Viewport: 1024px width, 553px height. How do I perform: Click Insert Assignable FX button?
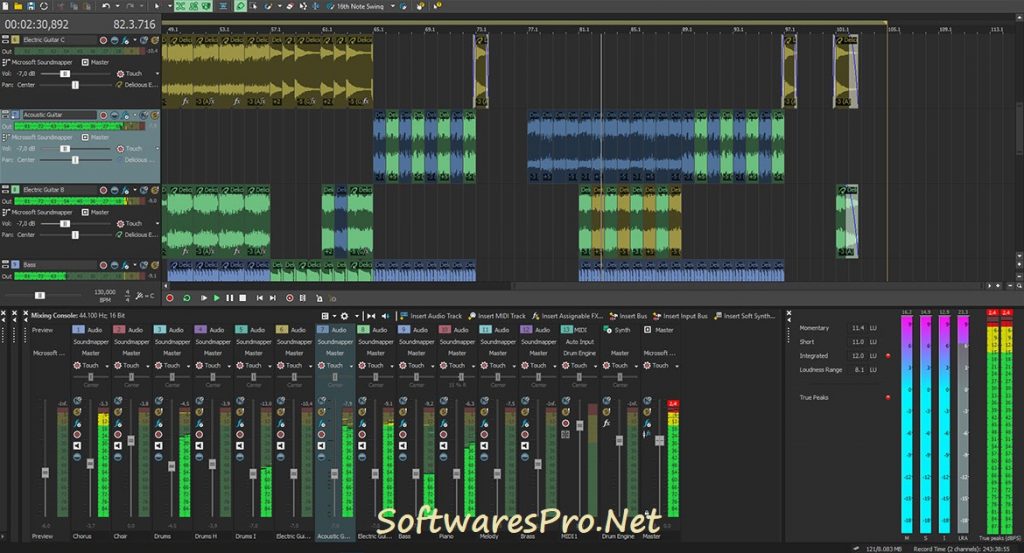coord(567,316)
